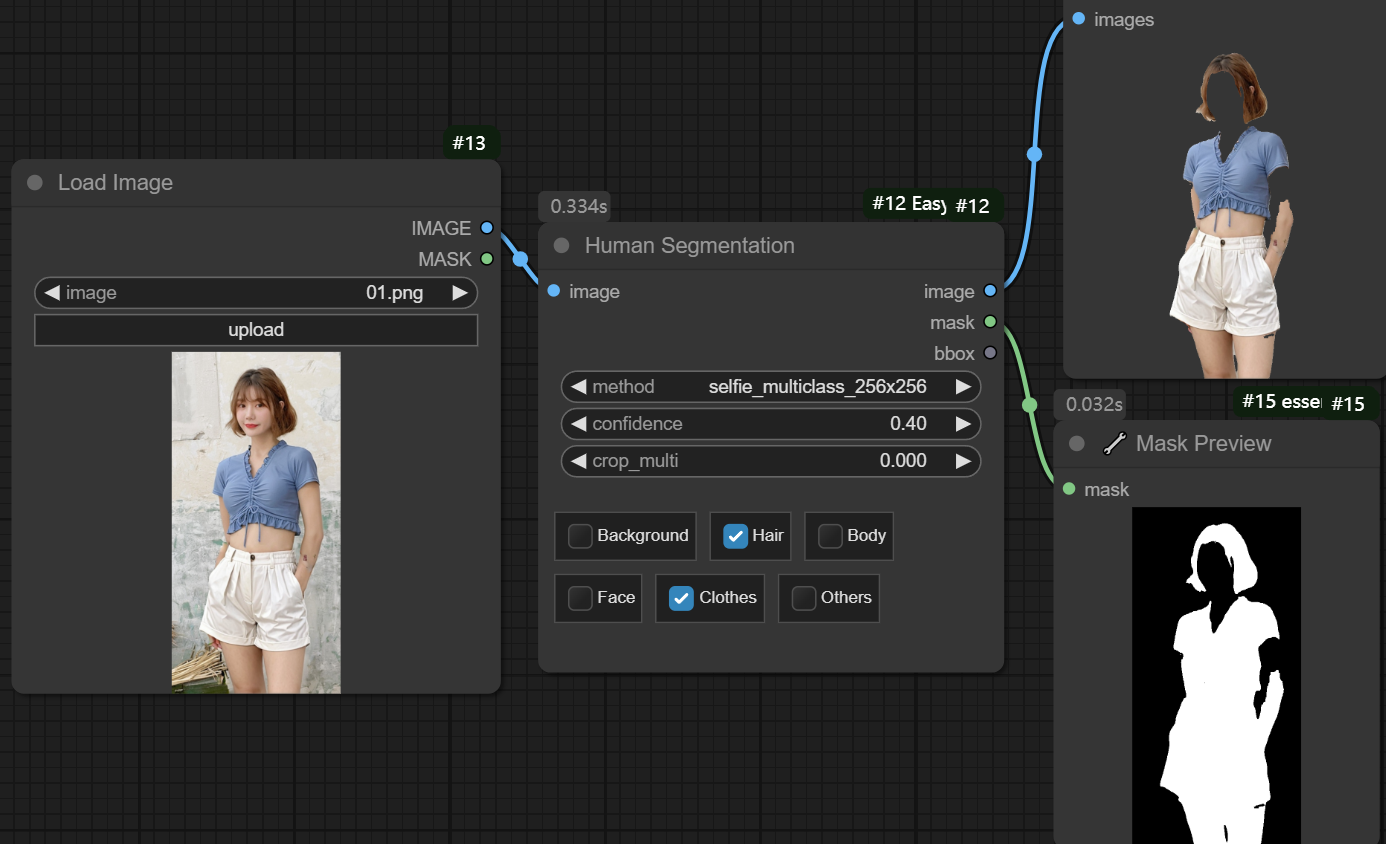This screenshot has height=844, width=1386.
Task: Click the bbox output port on Human Segmentation
Action: (990, 353)
